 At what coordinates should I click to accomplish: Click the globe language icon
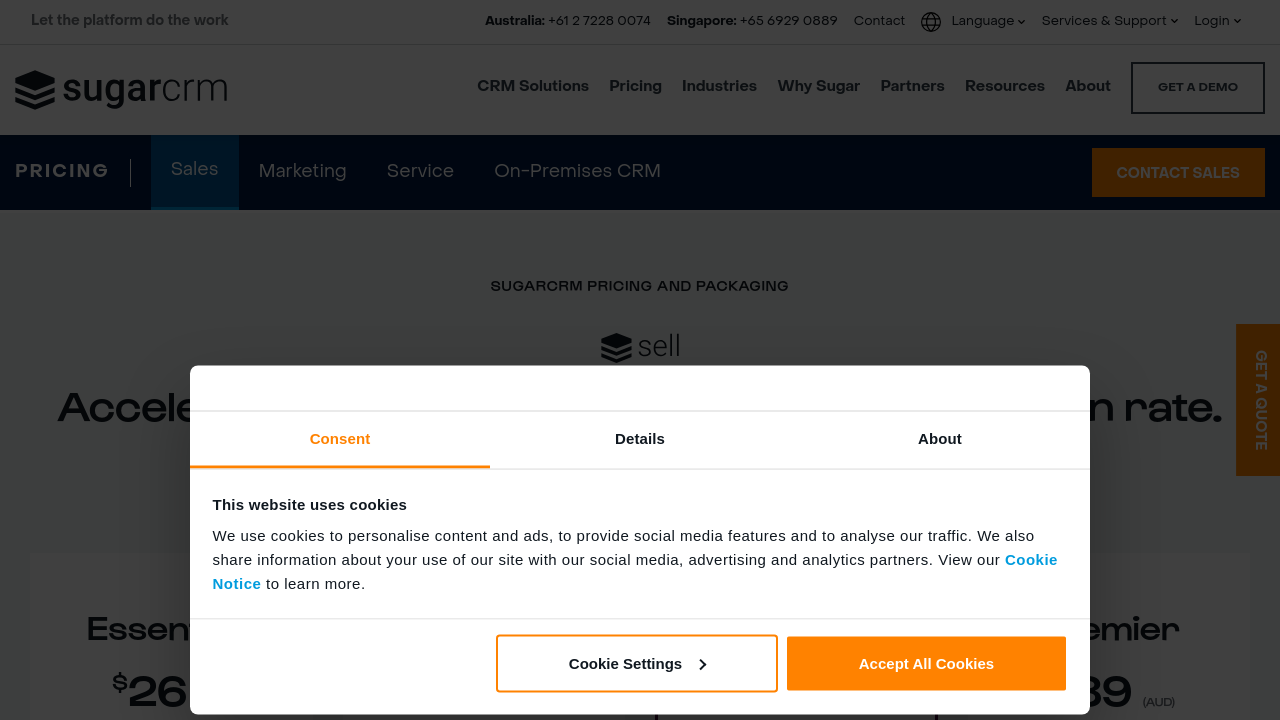point(931,22)
